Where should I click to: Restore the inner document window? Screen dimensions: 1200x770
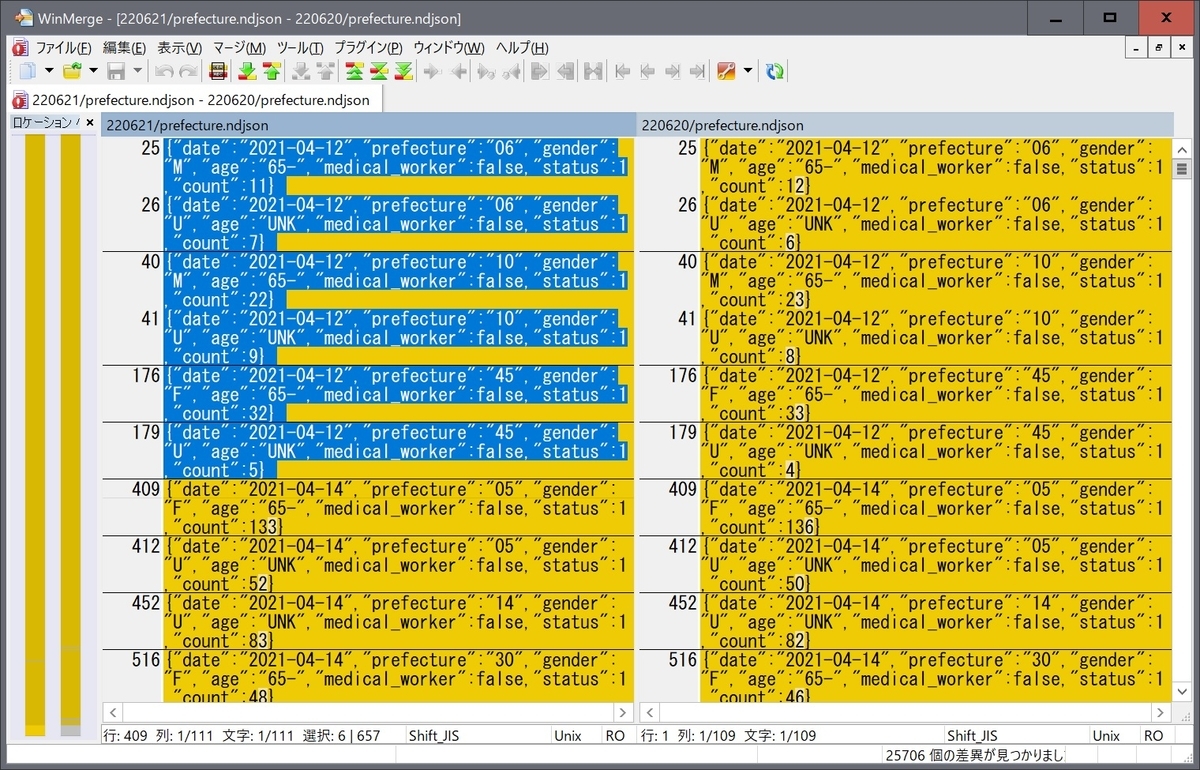click(1159, 48)
